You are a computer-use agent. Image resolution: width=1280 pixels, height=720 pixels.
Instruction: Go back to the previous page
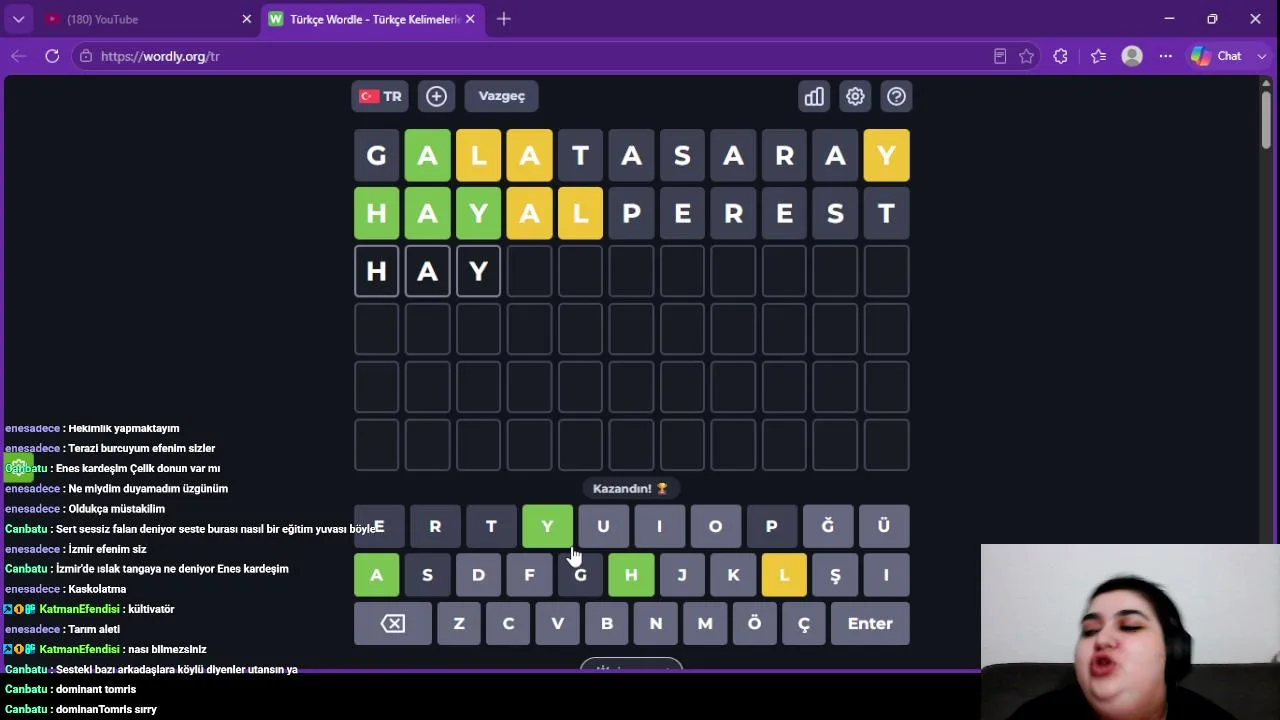18,56
